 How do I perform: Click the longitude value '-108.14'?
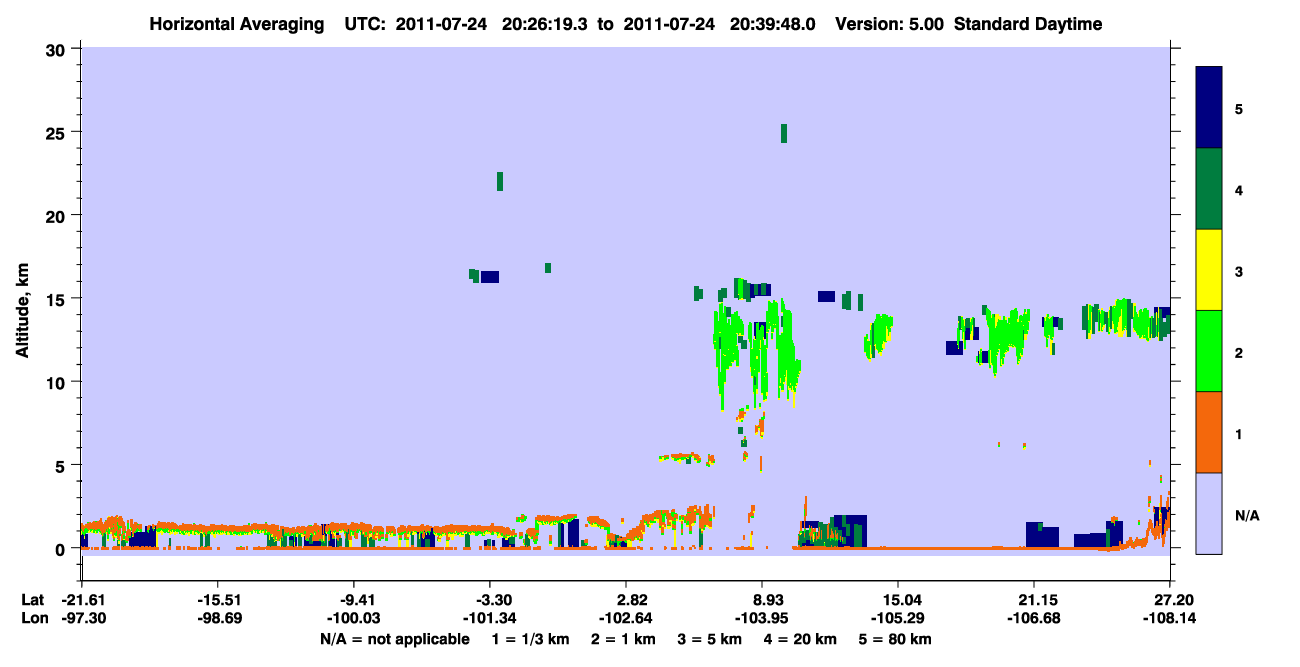[x=1170, y=618]
